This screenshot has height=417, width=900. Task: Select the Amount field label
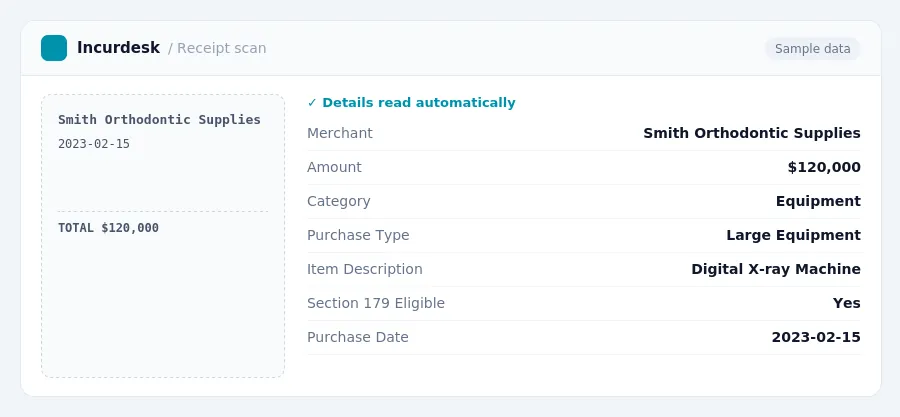coord(334,167)
